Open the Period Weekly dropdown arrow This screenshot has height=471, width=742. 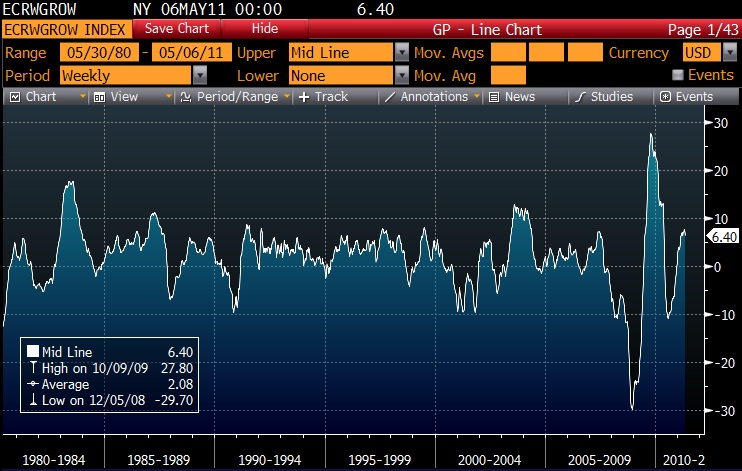200,75
